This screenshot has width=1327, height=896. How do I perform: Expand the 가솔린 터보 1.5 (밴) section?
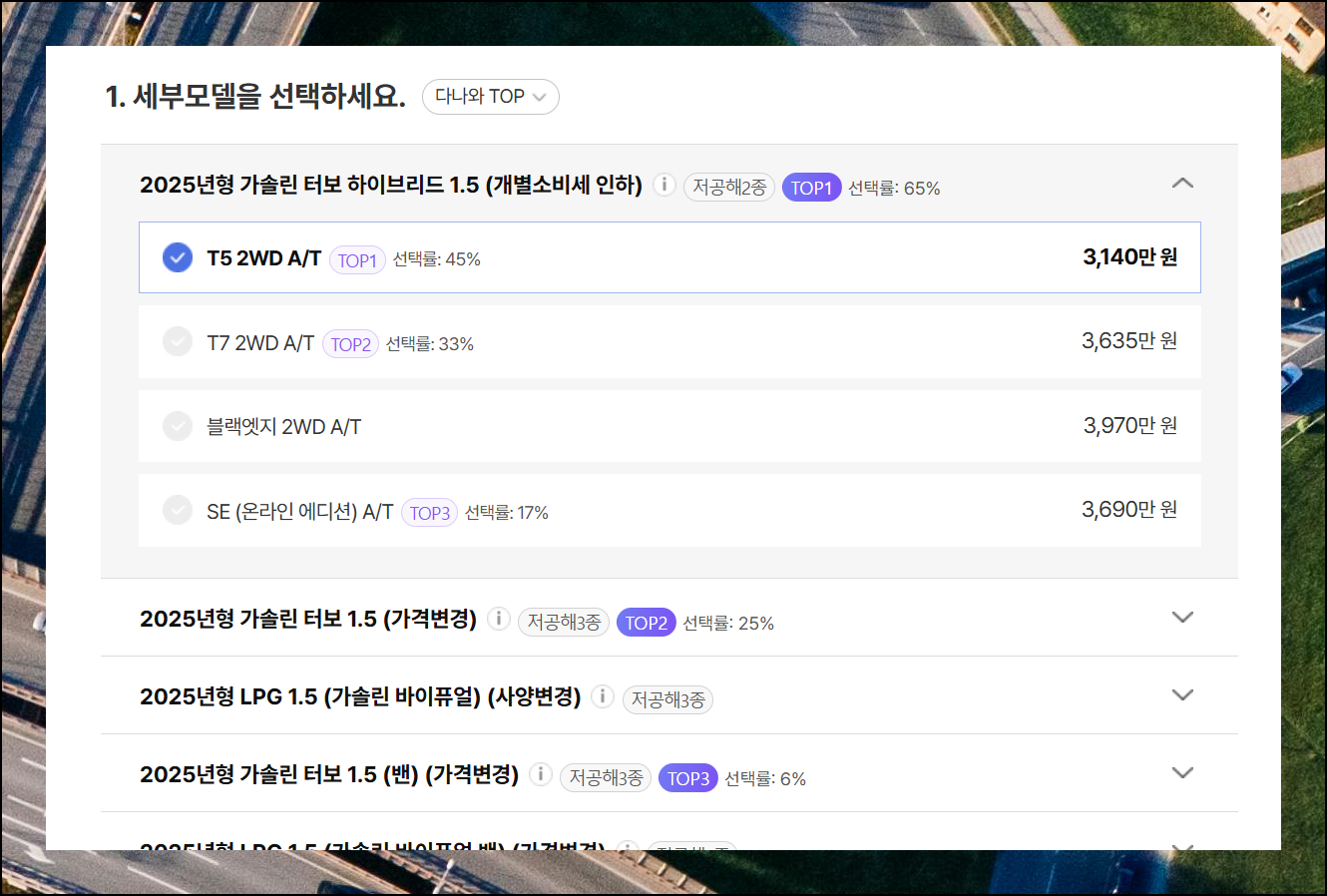point(1182,773)
